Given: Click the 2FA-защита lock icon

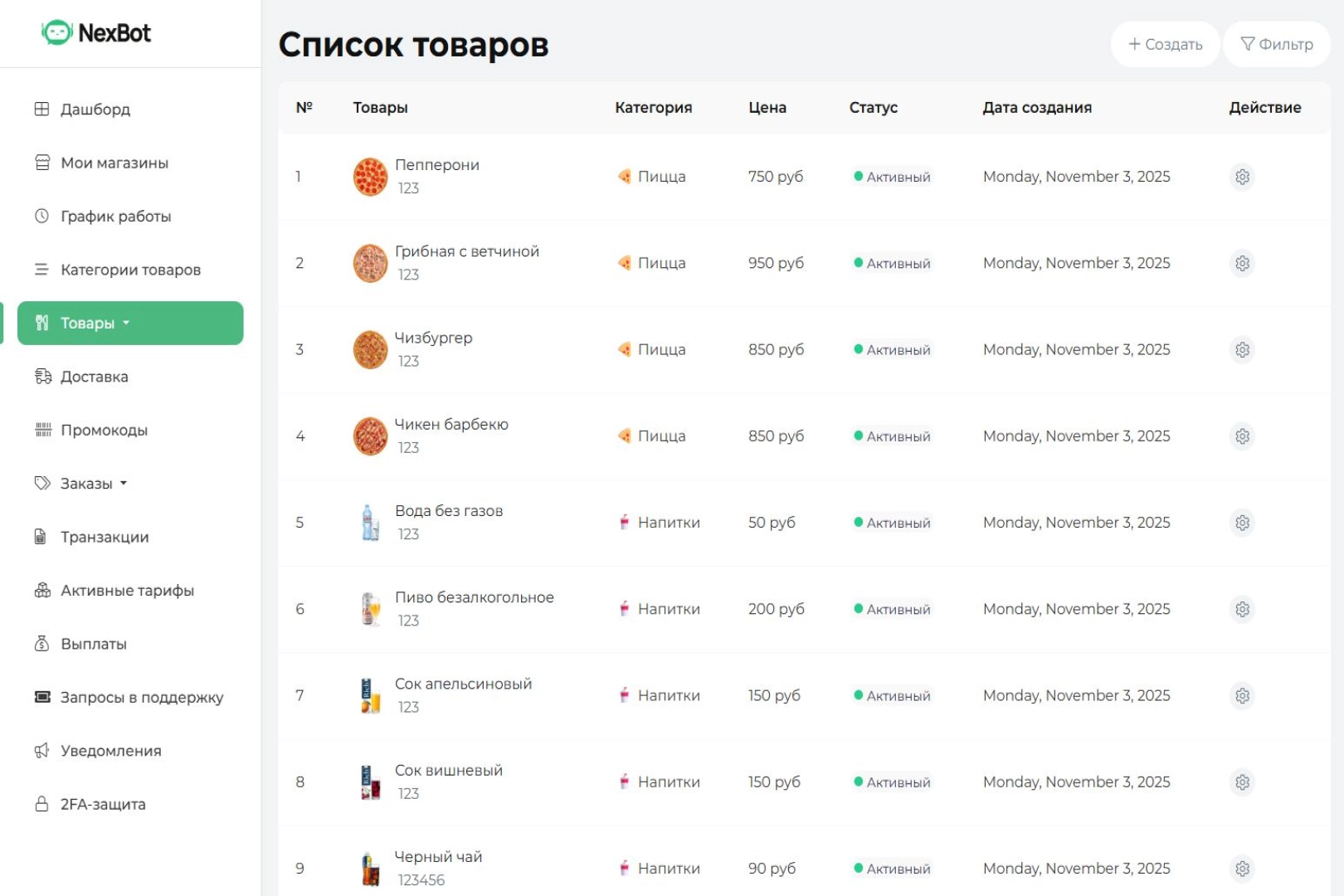Looking at the screenshot, I should pyautogui.click(x=41, y=804).
